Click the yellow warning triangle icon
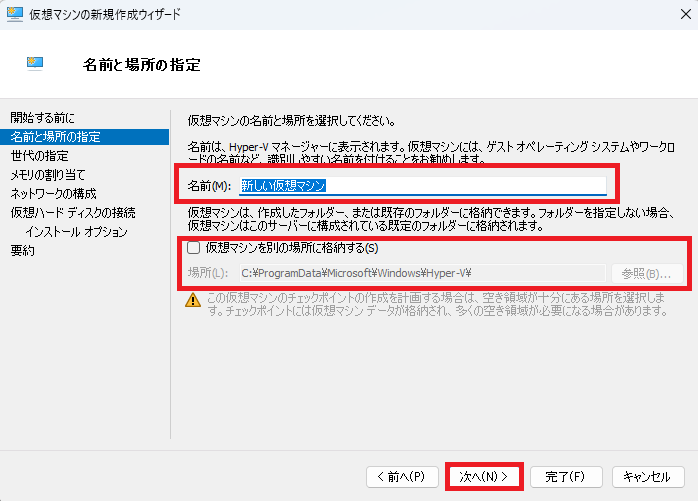Screen dimensions: 698x501 coord(193,300)
